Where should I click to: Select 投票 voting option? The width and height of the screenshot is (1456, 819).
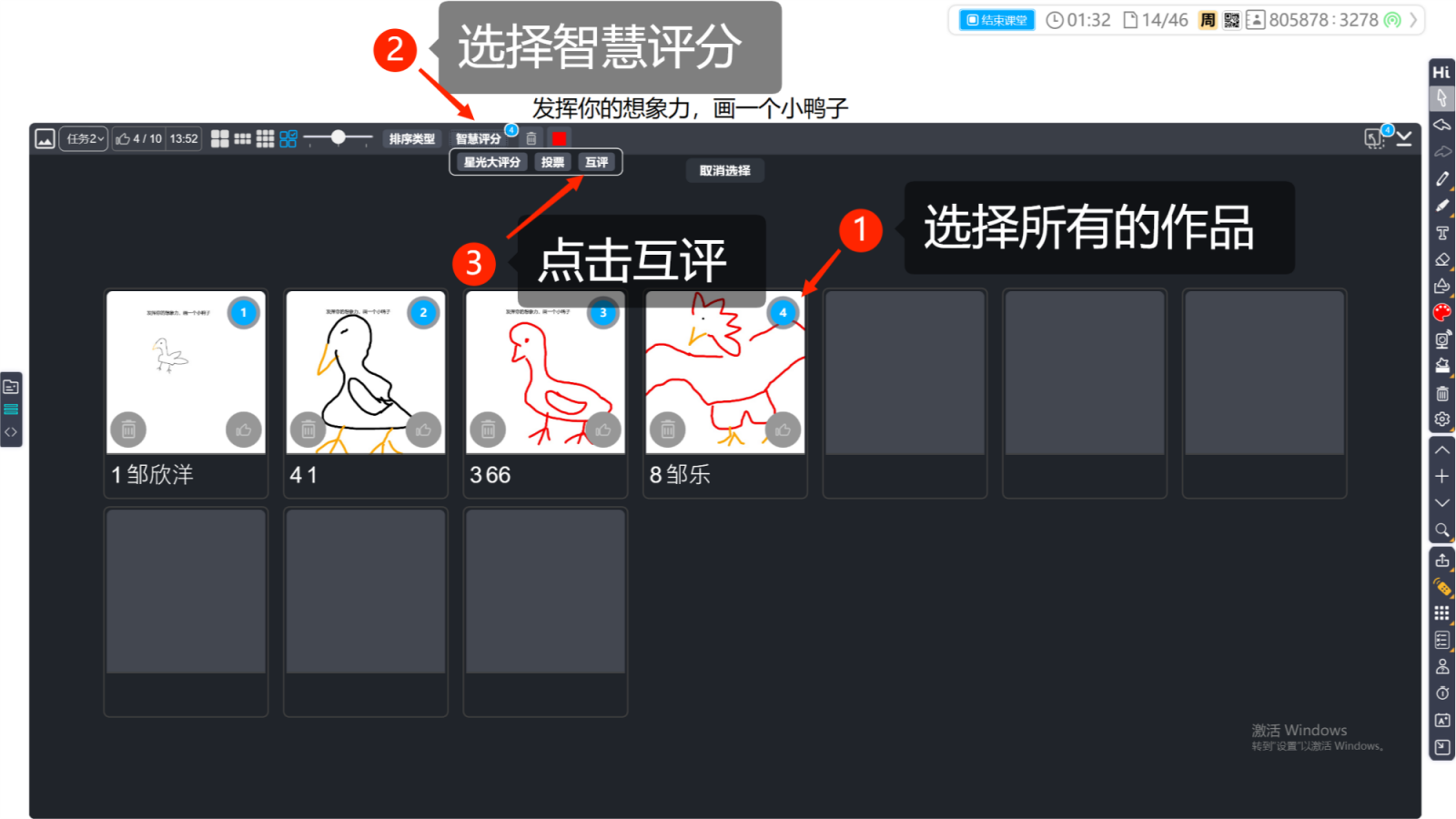pos(552,162)
